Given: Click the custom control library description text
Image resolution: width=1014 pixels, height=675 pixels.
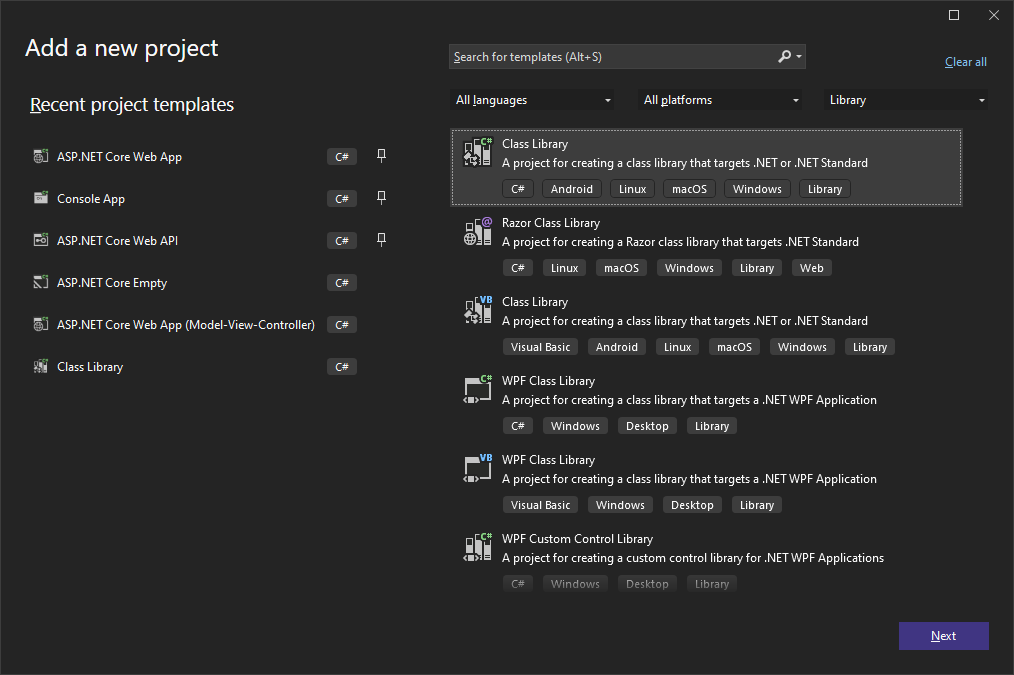Looking at the screenshot, I should point(693,558).
